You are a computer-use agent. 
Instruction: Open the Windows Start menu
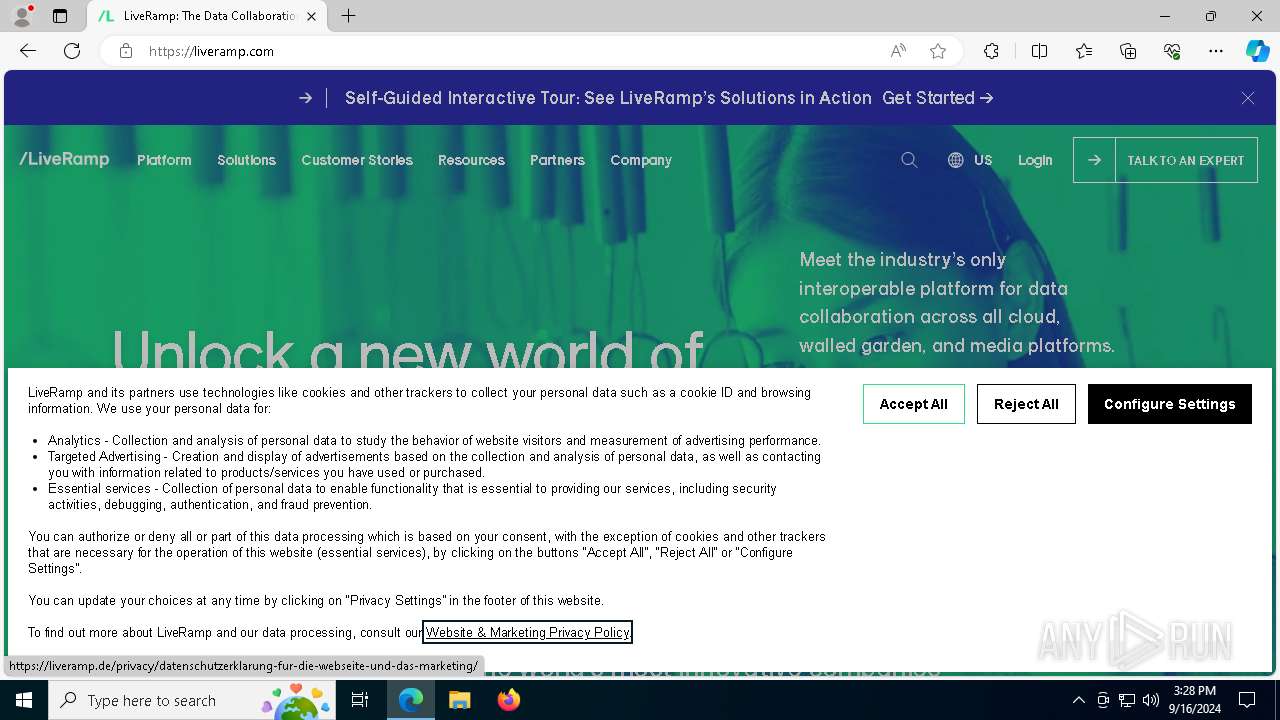click(x=24, y=700)
